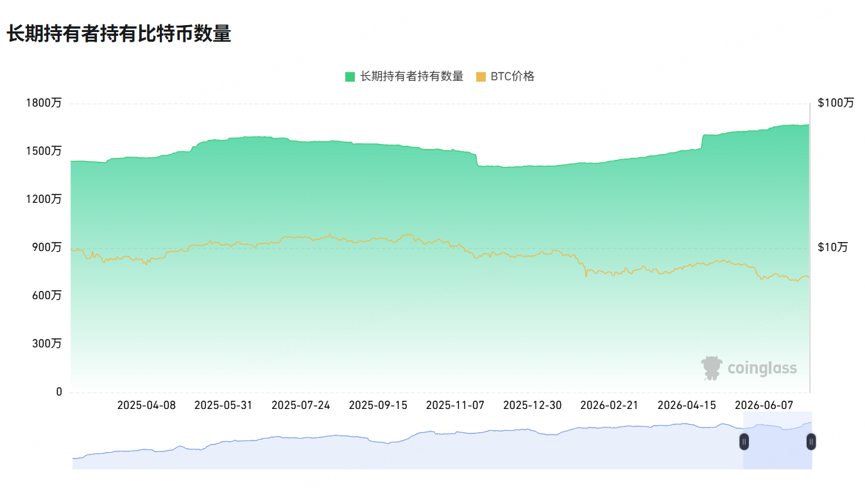865x495 pixels.
Task: Click the coinglass watermark logo icon
Action: coord(712,368)
